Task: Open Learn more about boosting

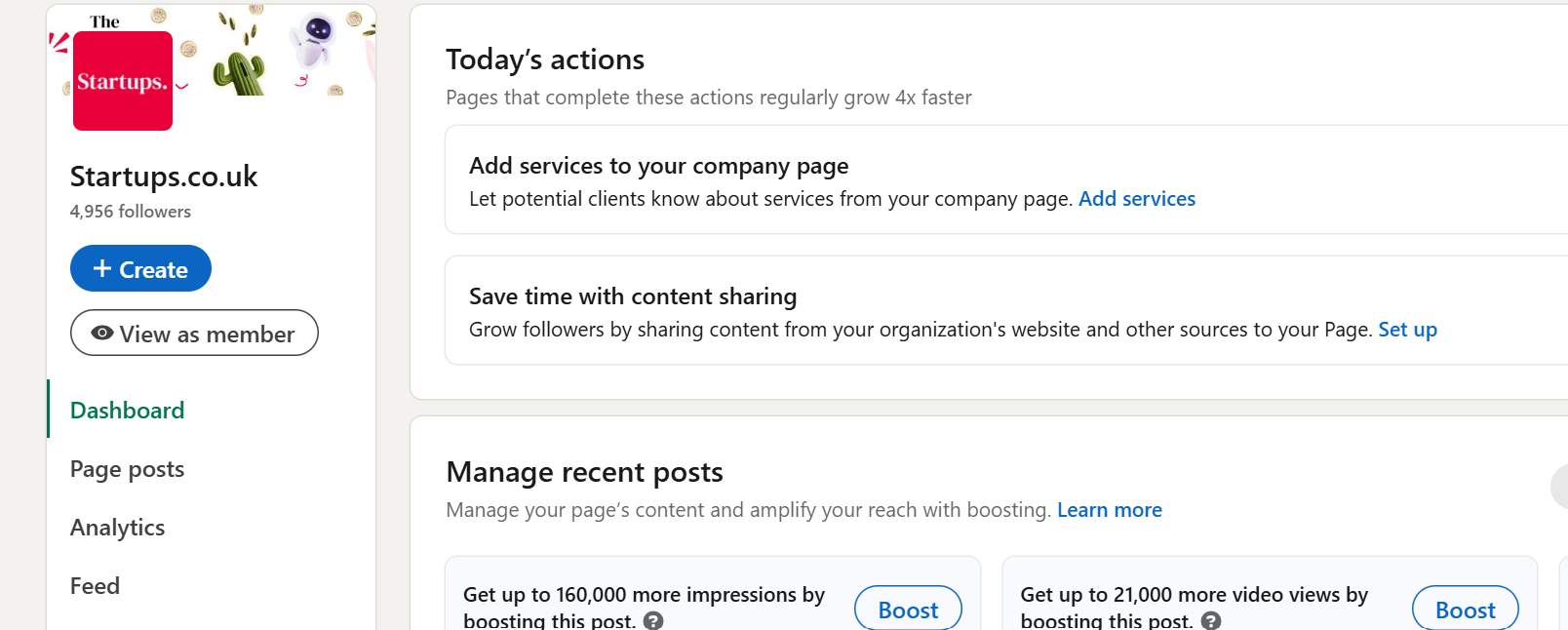Action: (x=1109, y=510)
